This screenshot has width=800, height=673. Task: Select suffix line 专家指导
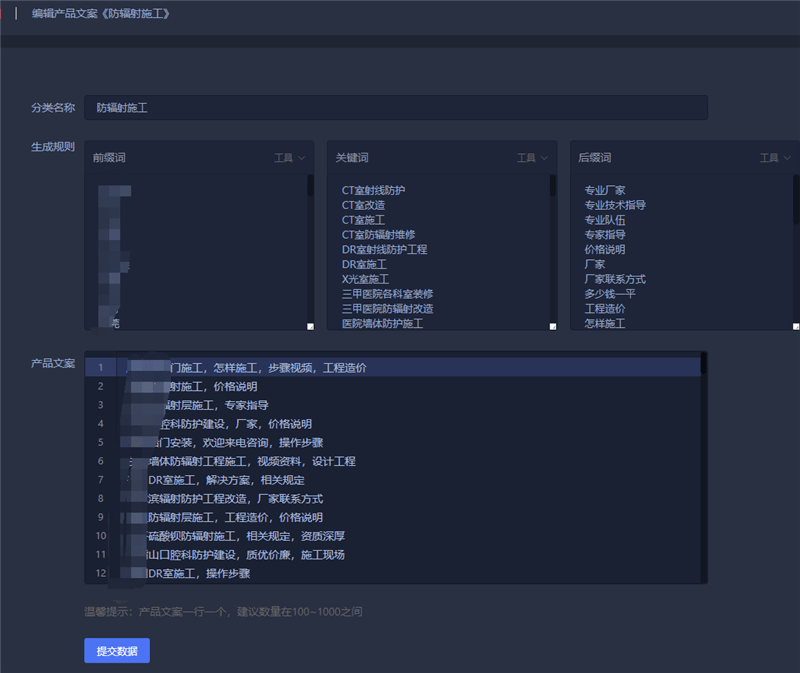point(605,235)
